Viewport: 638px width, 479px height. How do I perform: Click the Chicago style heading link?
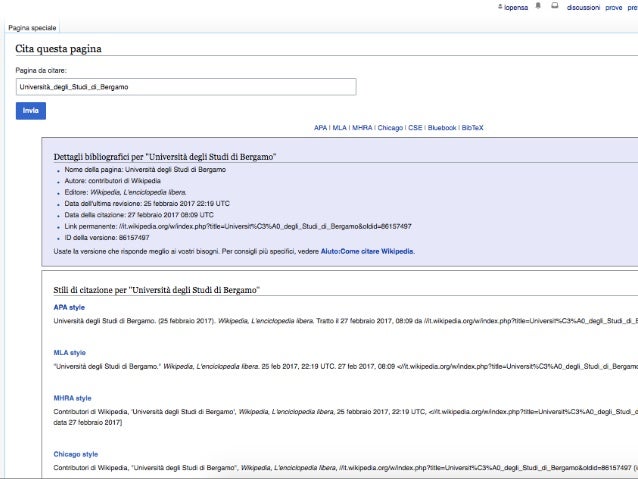(76, 454)
